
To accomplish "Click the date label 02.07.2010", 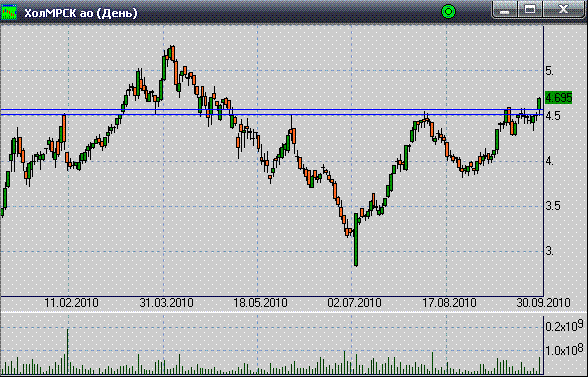I will tap(354, 303).
